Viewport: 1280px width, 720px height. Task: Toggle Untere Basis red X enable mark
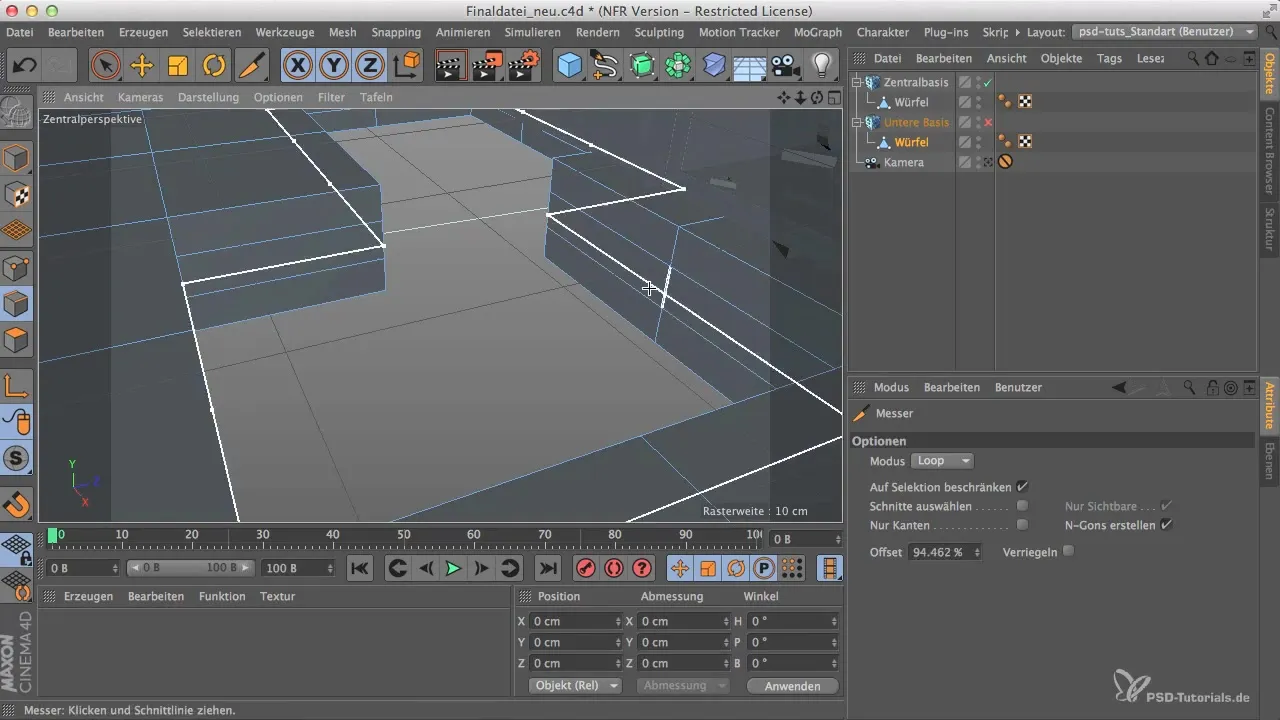[988, 122]
